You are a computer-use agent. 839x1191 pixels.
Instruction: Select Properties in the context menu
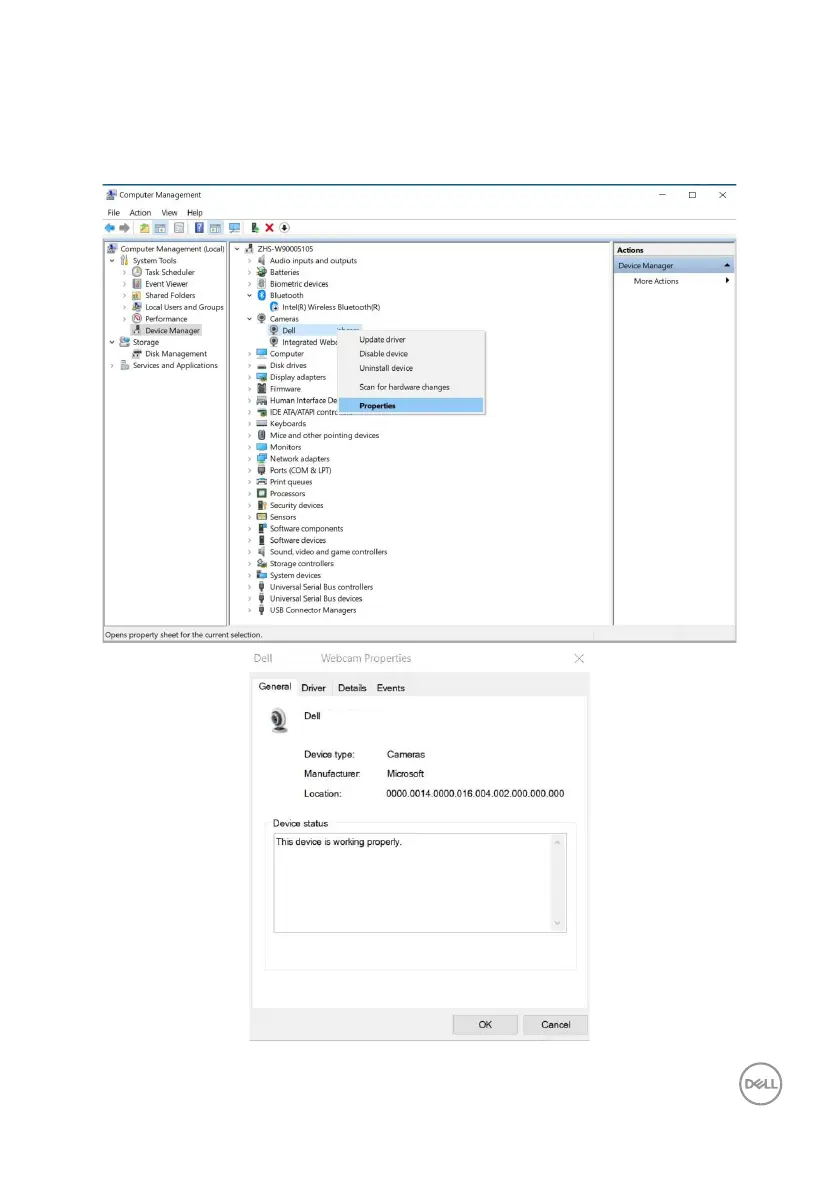pyautogui.click(x=411, y=406)
